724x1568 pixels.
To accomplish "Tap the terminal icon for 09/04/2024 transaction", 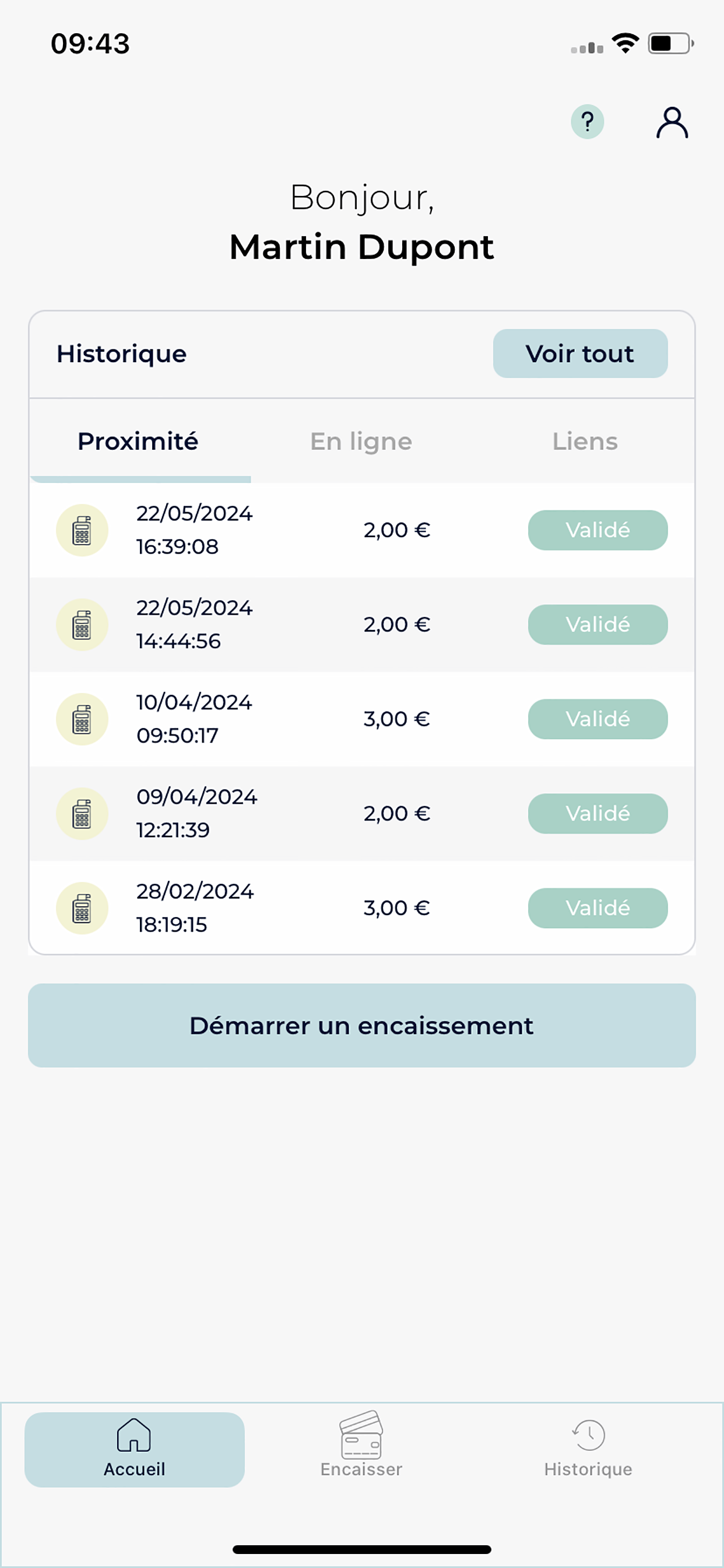I will pyautogui.click(x=82, y=813).
